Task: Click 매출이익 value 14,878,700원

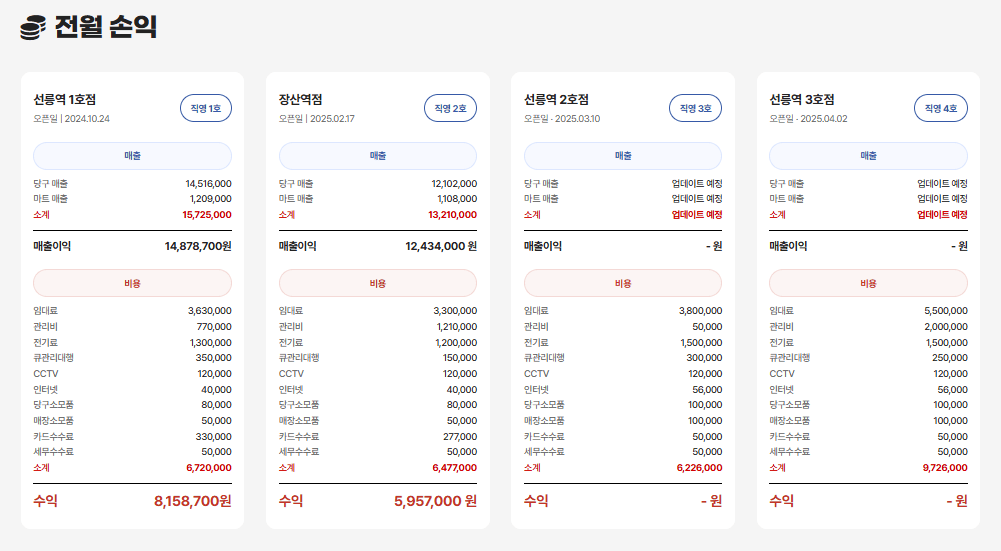Action: [x=198, y=246]
